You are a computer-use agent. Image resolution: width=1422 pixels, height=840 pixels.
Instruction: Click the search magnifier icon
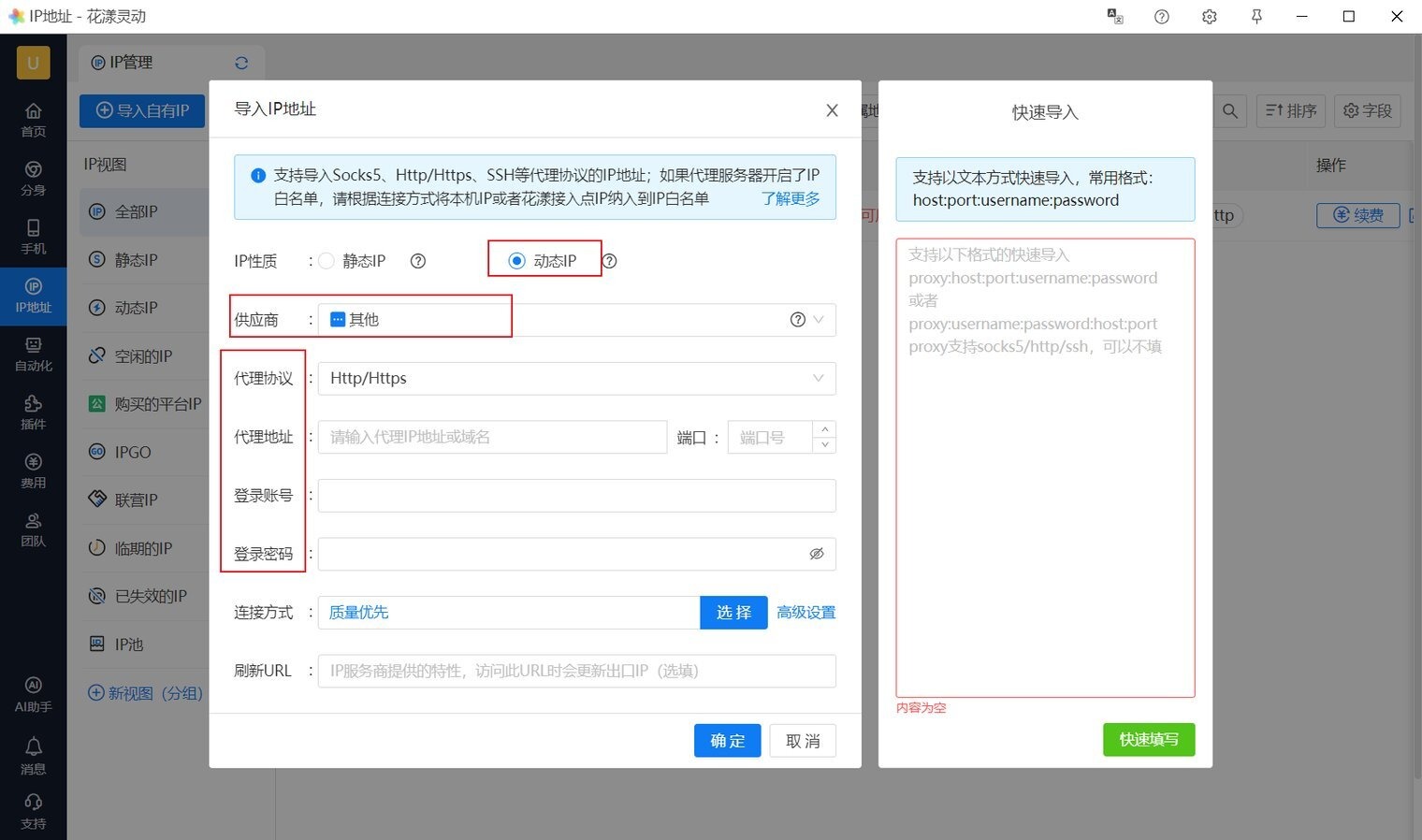tap(1230, 111)
